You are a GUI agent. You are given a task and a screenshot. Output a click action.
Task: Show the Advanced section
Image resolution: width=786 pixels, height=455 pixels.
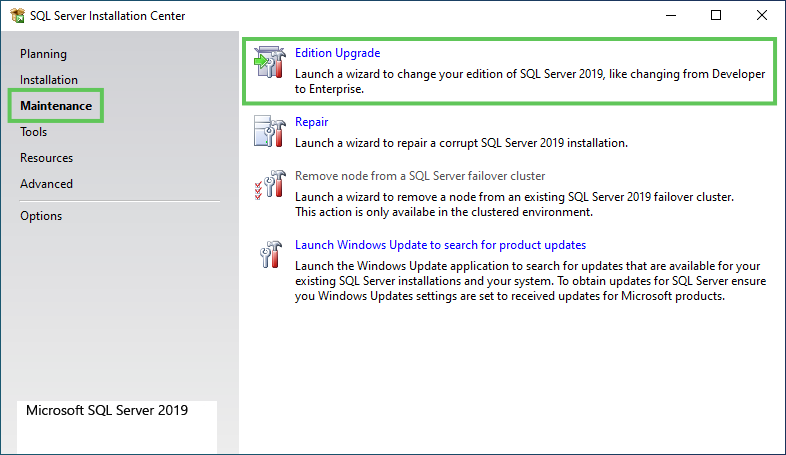click(x=46, y=184)
